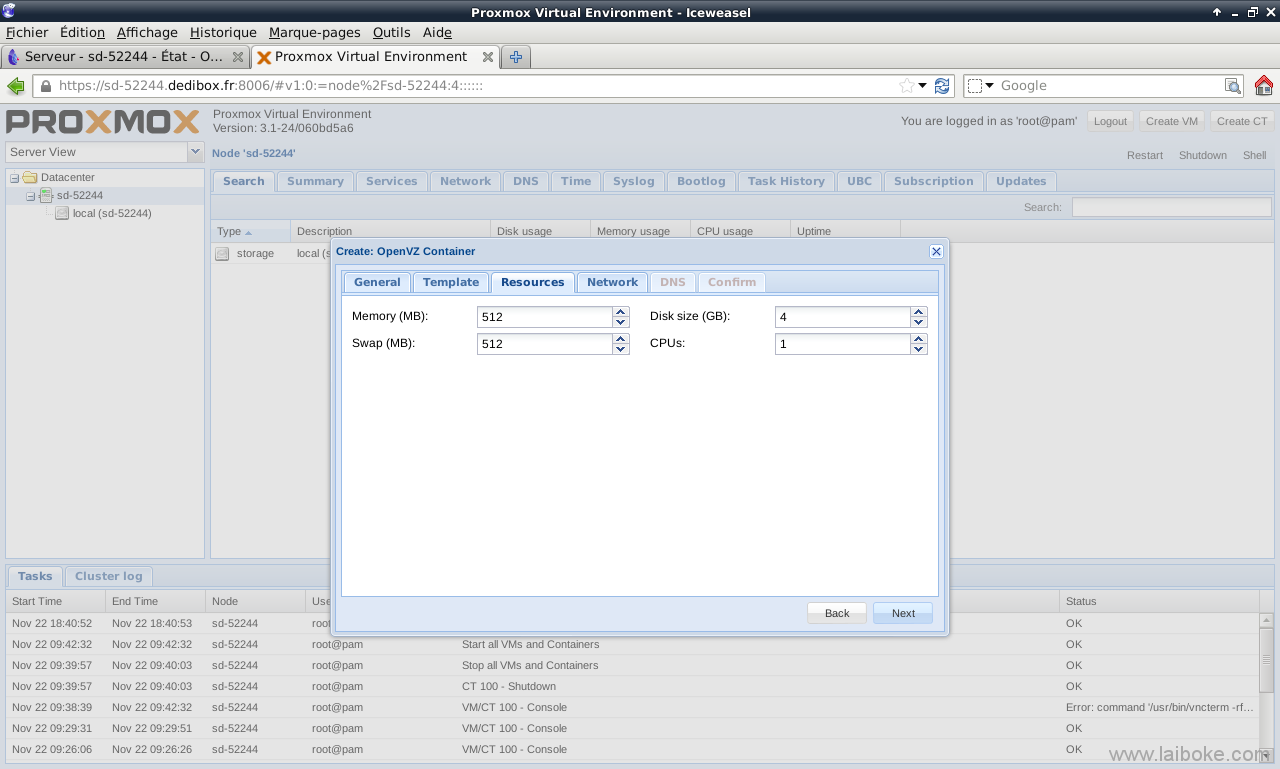Open a new browser tab with plus icon

[x=516, y=57]
